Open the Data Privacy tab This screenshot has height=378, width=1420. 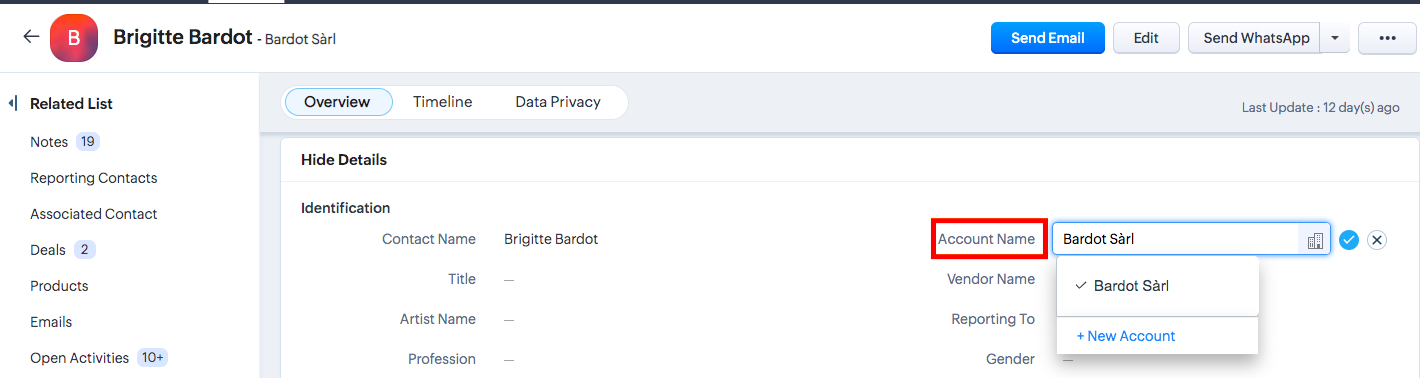(x=558, y=102)
